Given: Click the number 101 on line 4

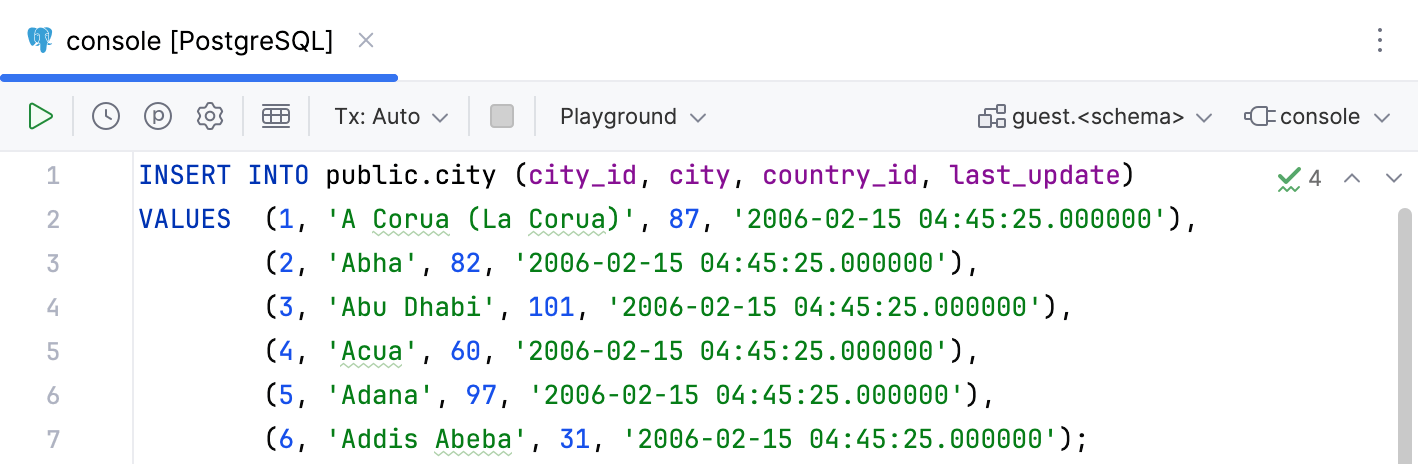Looking at the screenshot, I should tap(552, 307).
